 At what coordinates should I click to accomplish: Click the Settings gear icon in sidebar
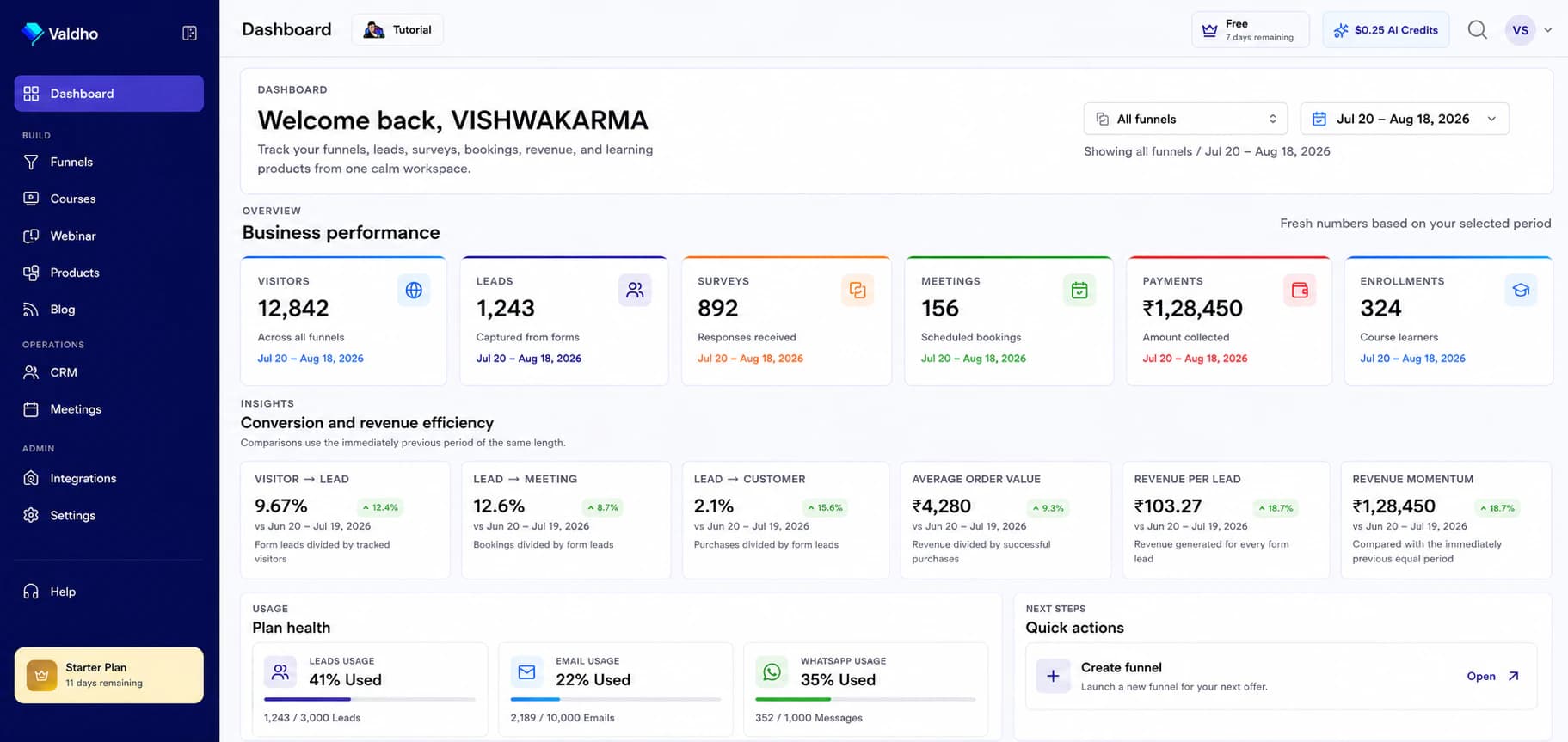coord(31,515)
